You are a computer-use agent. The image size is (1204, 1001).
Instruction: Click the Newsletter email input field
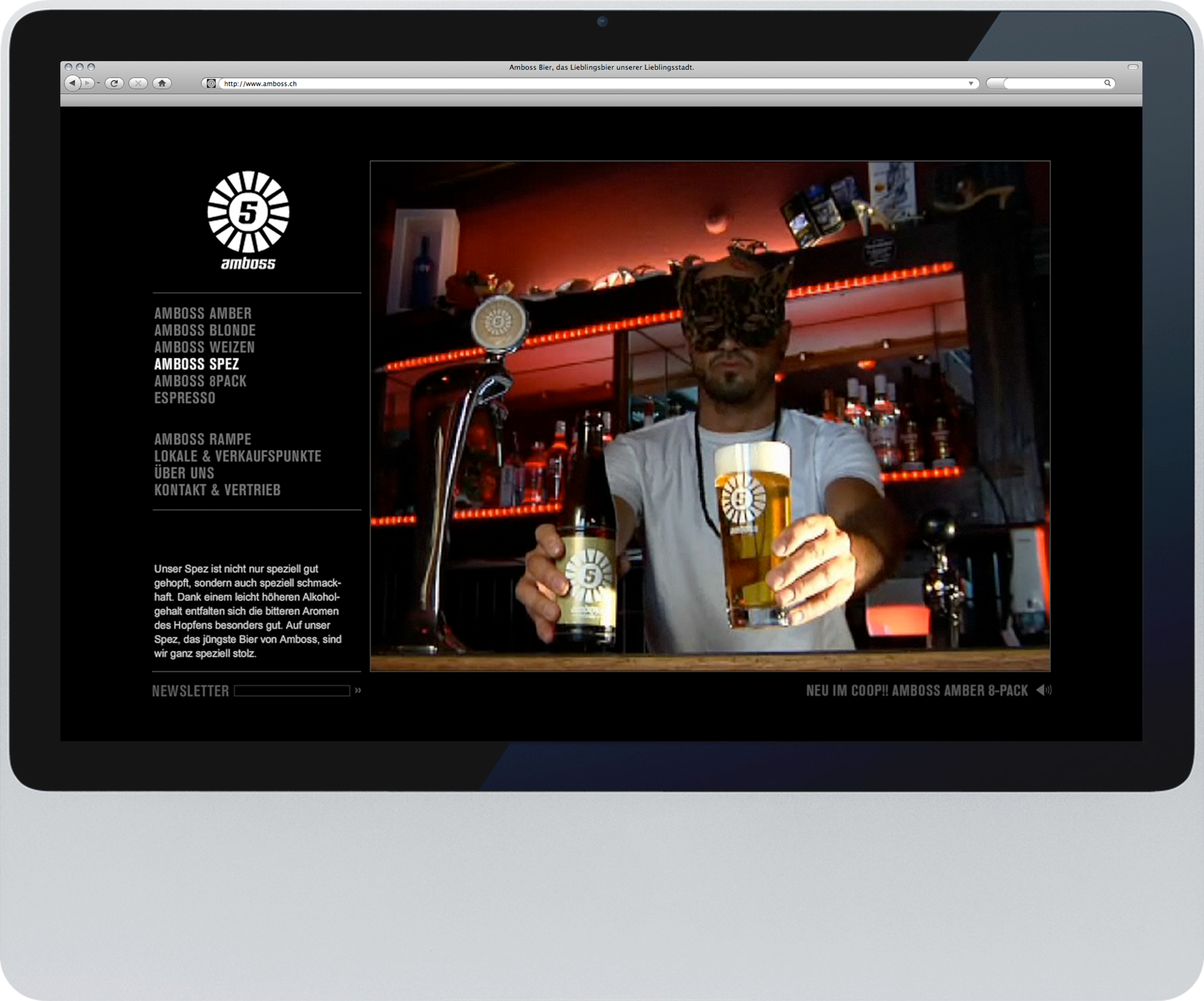pyautogui.click(x=292, y=691)
